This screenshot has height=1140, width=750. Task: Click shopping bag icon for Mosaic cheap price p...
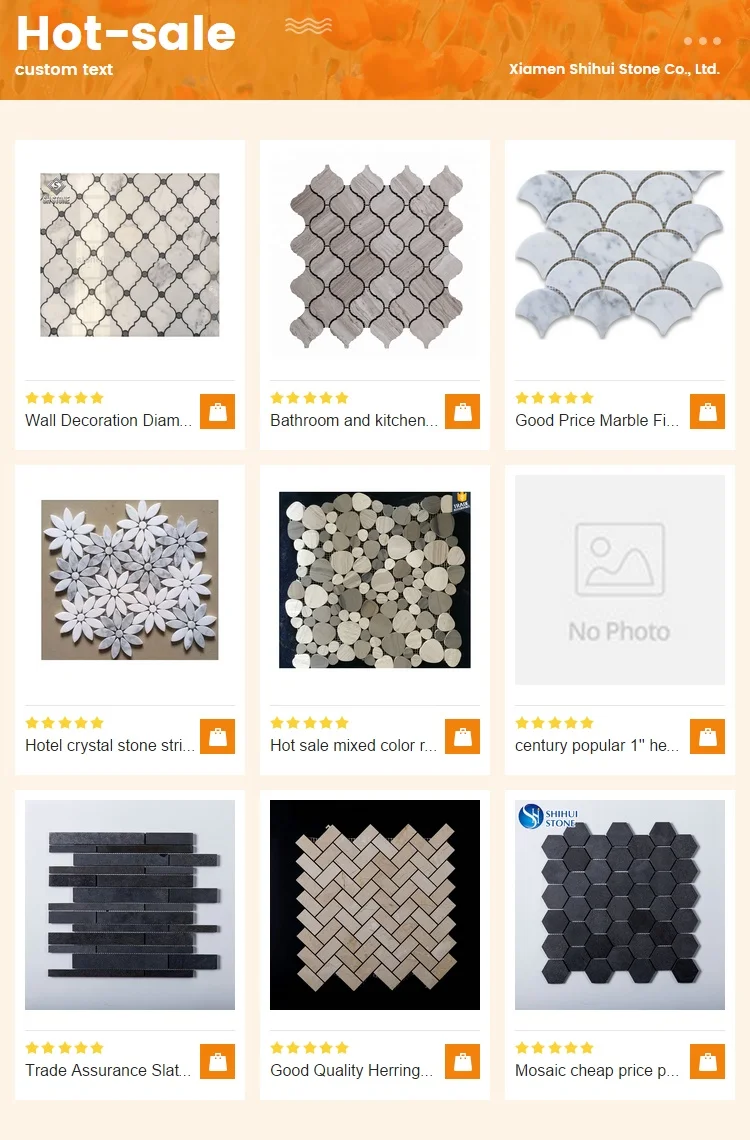click(x=707, y=1061)
